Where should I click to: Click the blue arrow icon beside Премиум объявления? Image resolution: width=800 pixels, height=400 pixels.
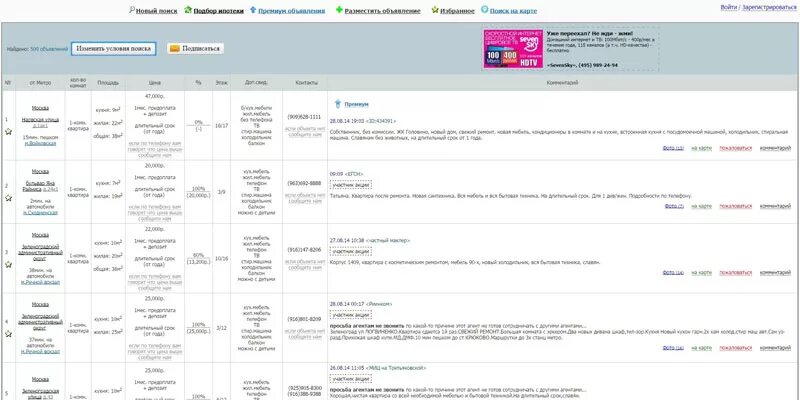coord(253,10)
